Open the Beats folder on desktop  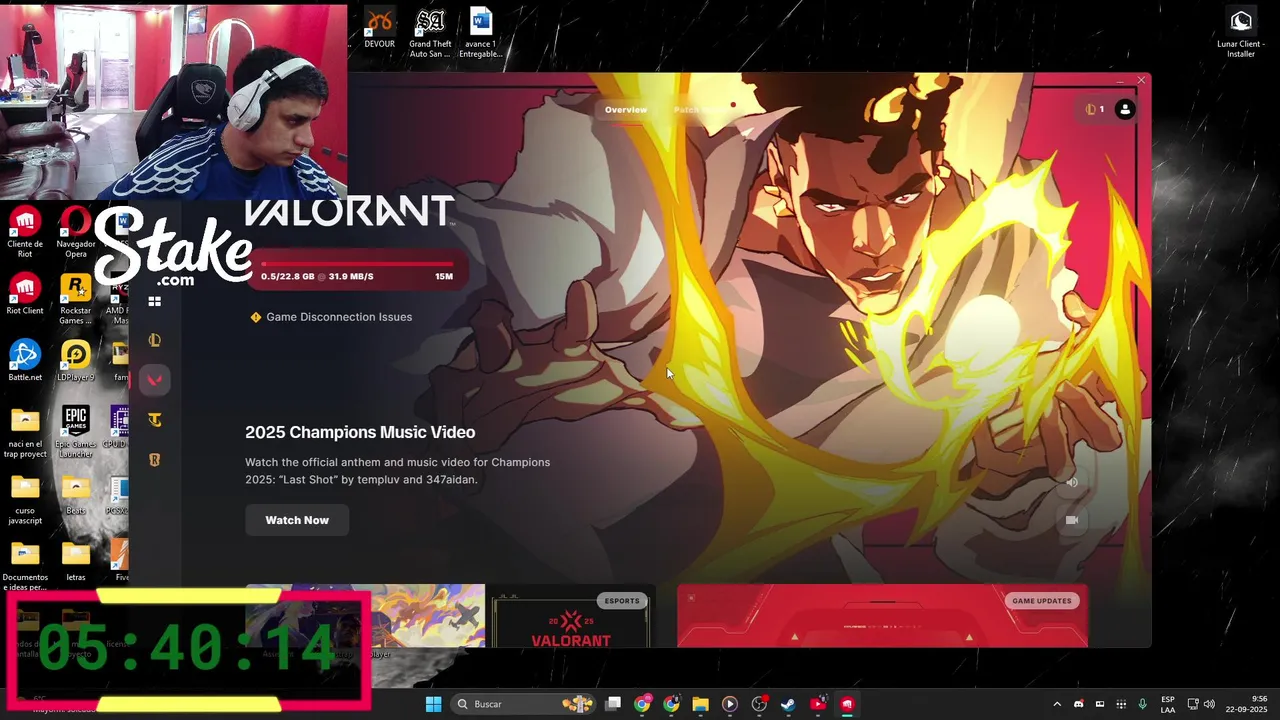coord(76,494)
